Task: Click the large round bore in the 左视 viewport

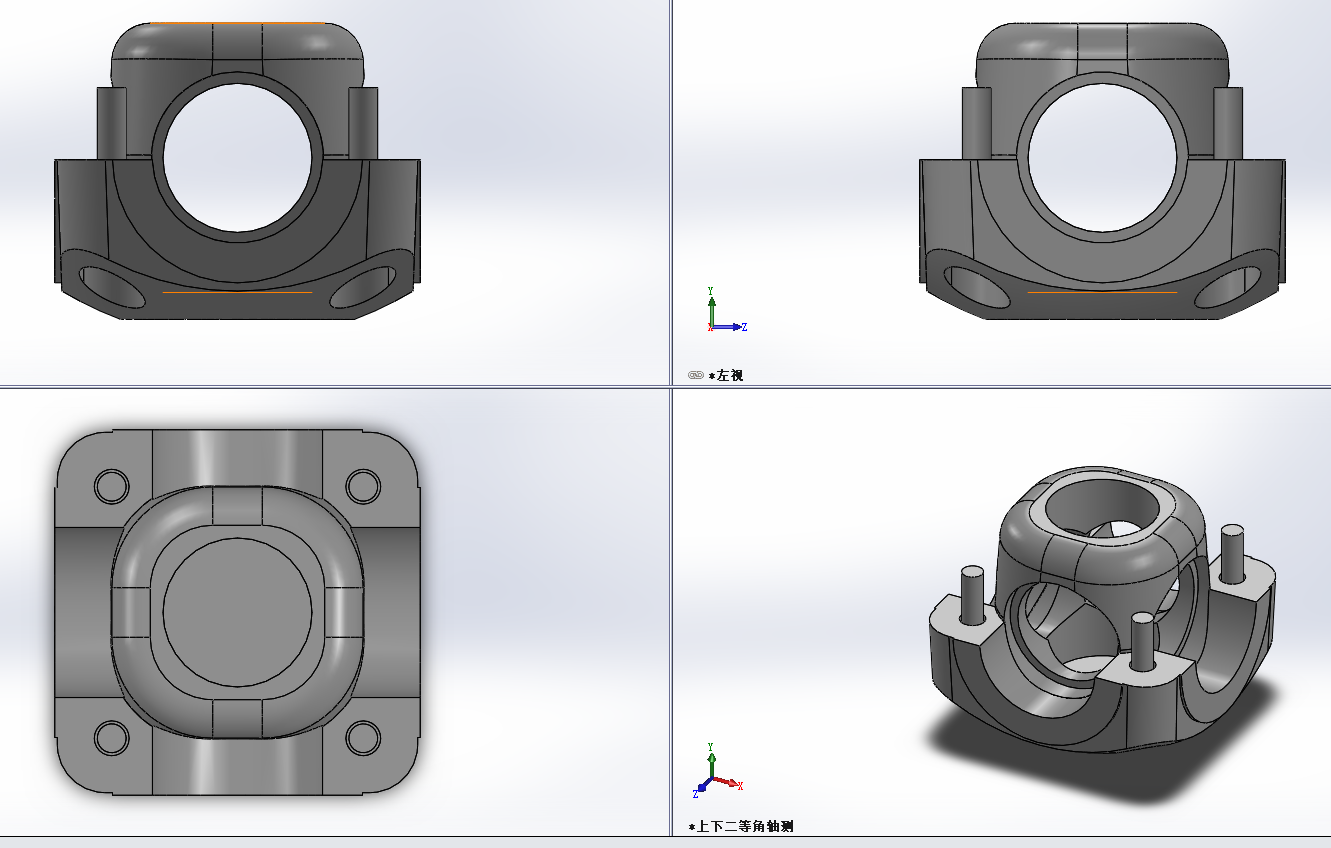Action: point(1102,157)
